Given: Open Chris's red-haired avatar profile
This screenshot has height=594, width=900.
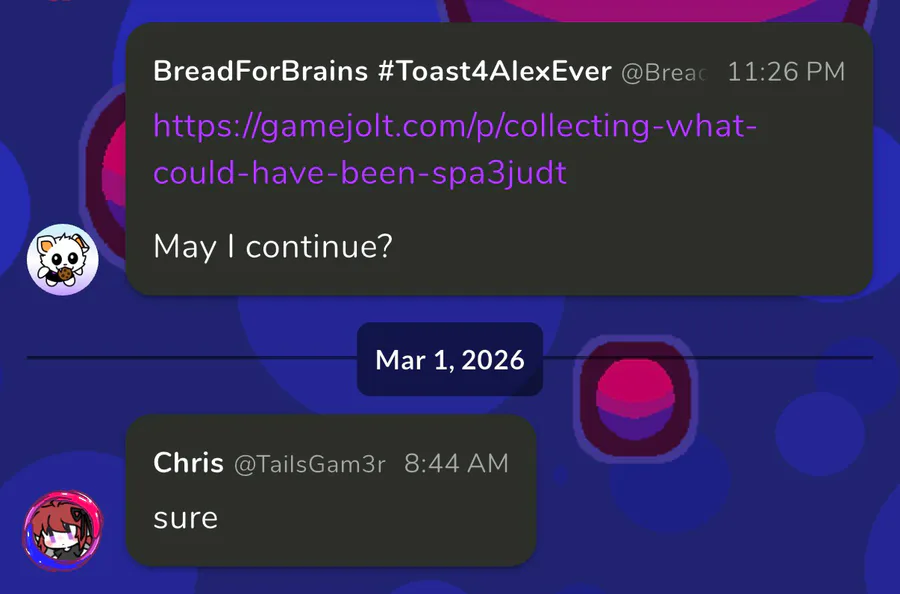Looking at the screenshot, I should click(62, 530).
